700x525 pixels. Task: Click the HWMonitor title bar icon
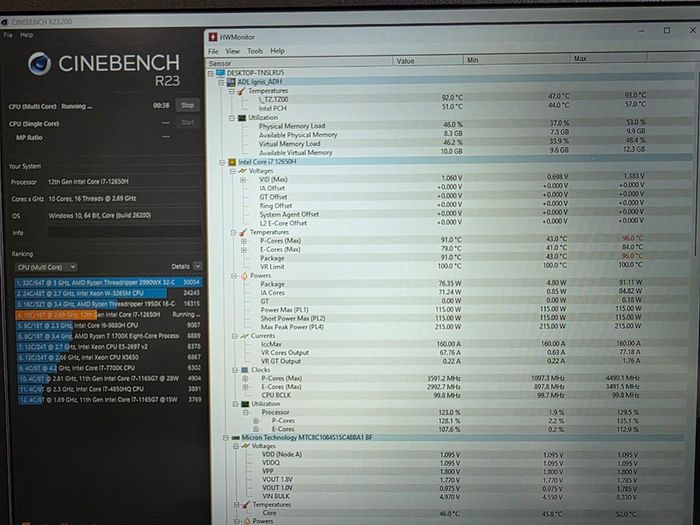[x=213, y=37]
